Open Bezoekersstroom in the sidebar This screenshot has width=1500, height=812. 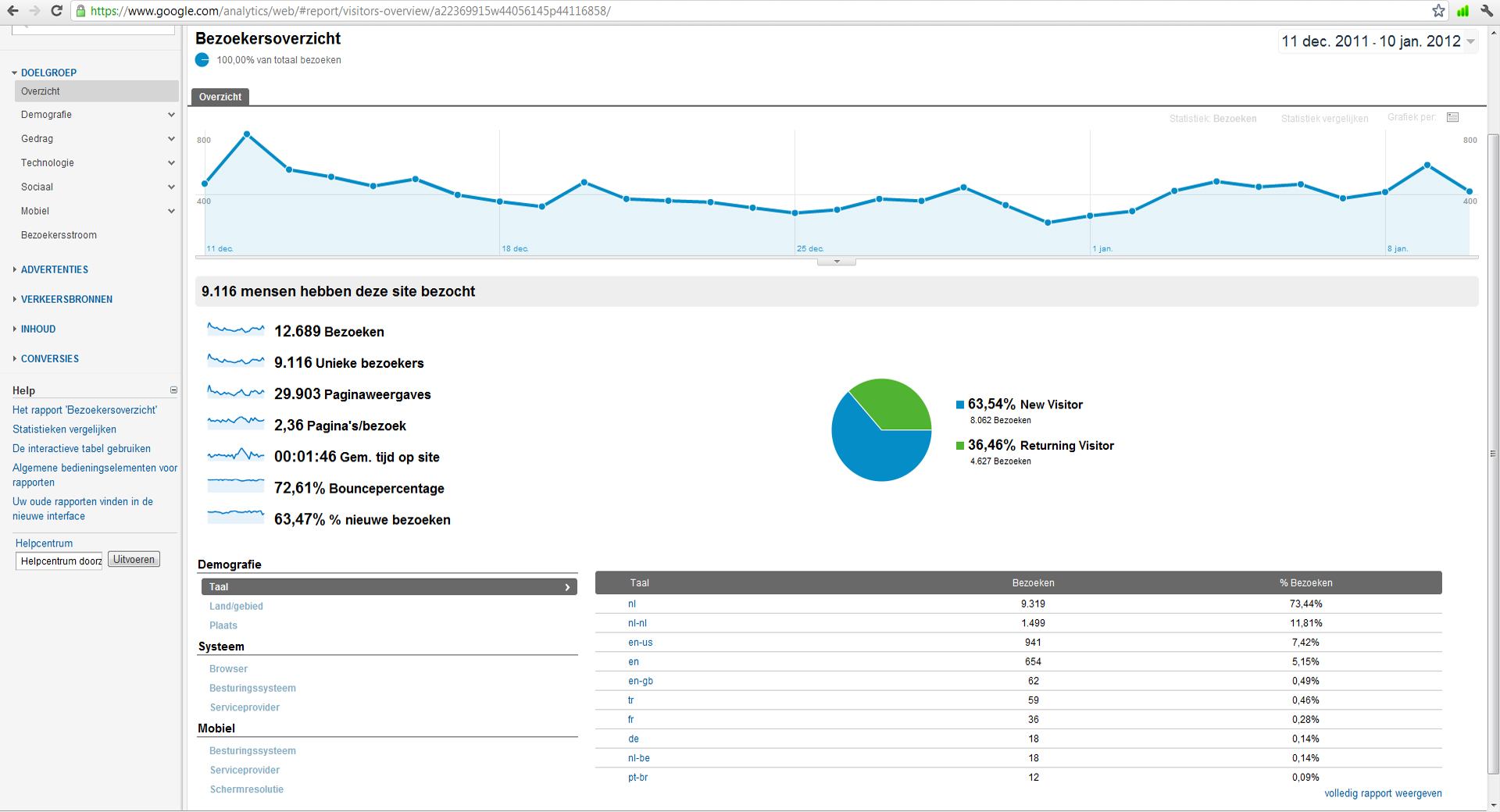coord(59,235)
